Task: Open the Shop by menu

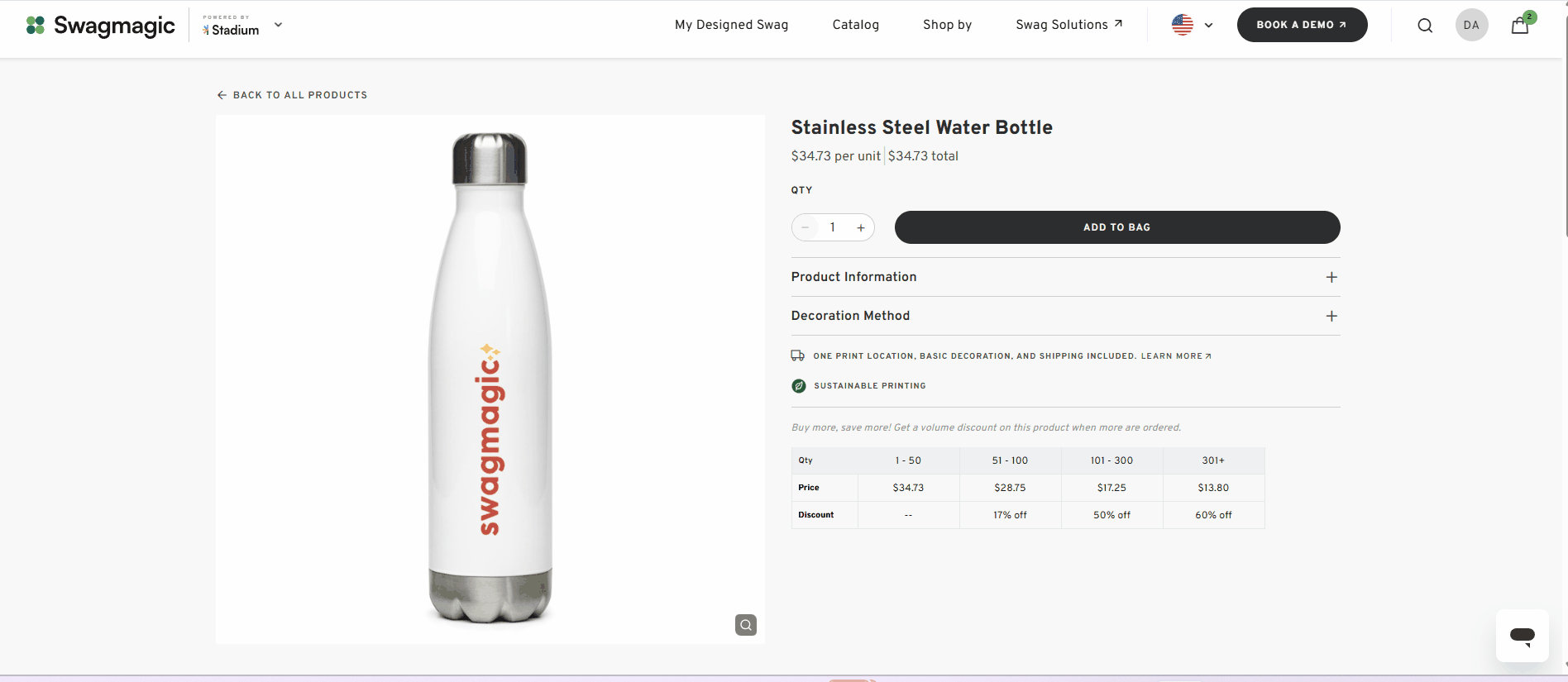Action: 948,25
